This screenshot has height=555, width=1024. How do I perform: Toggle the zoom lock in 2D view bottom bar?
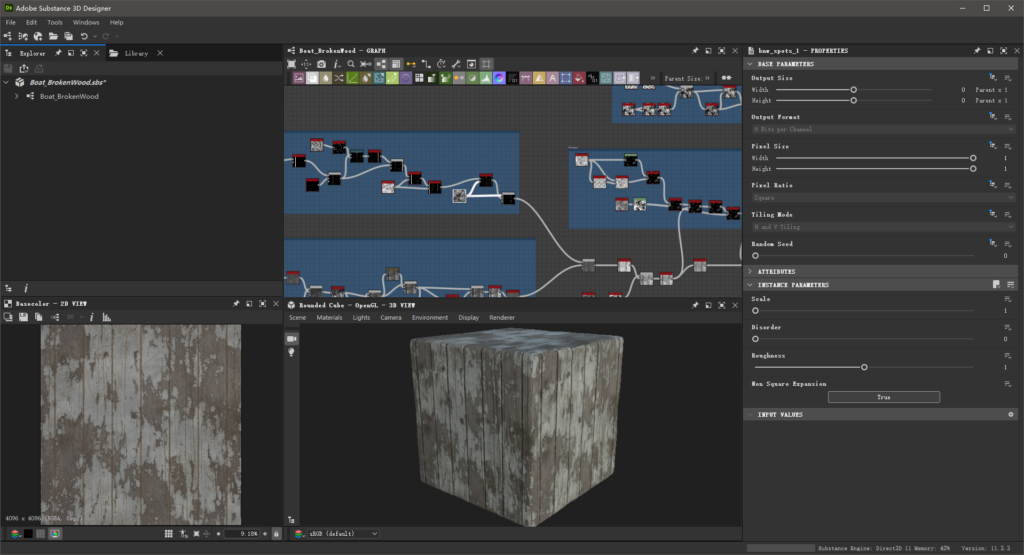click(276, 533)
